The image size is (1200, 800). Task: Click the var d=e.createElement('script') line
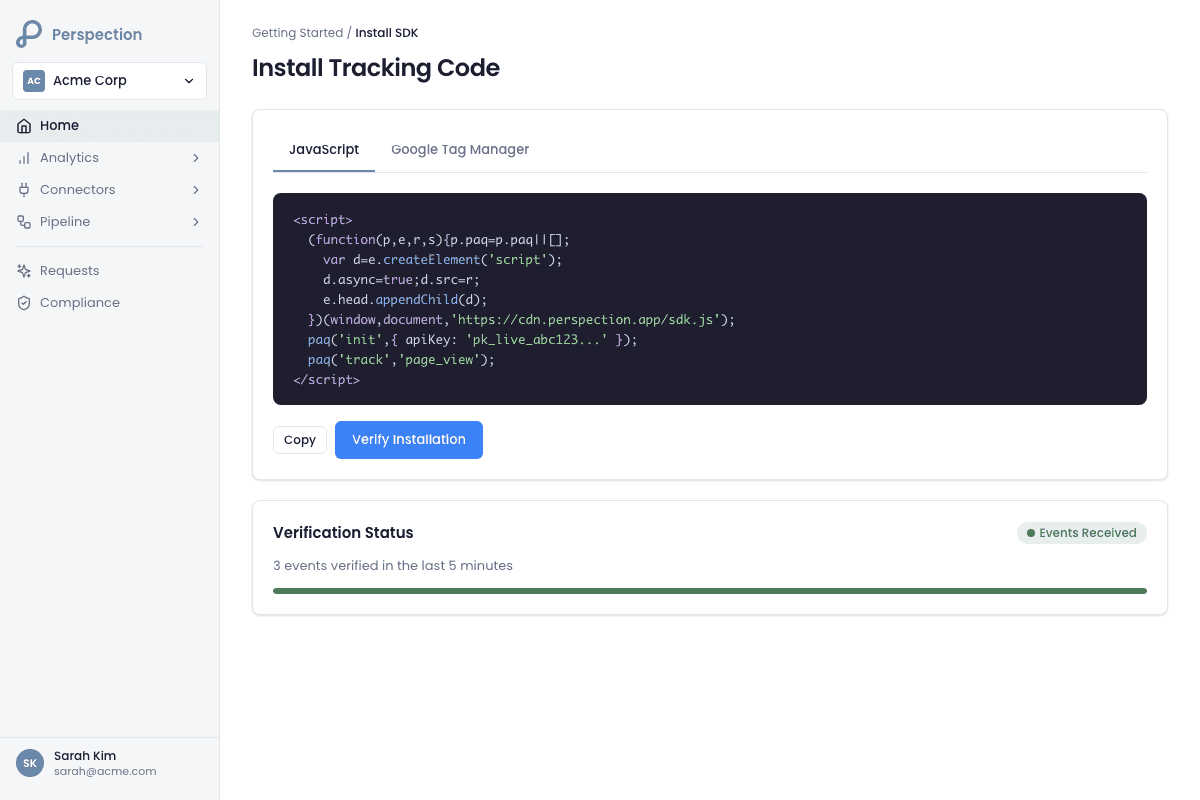click(443, 260)
